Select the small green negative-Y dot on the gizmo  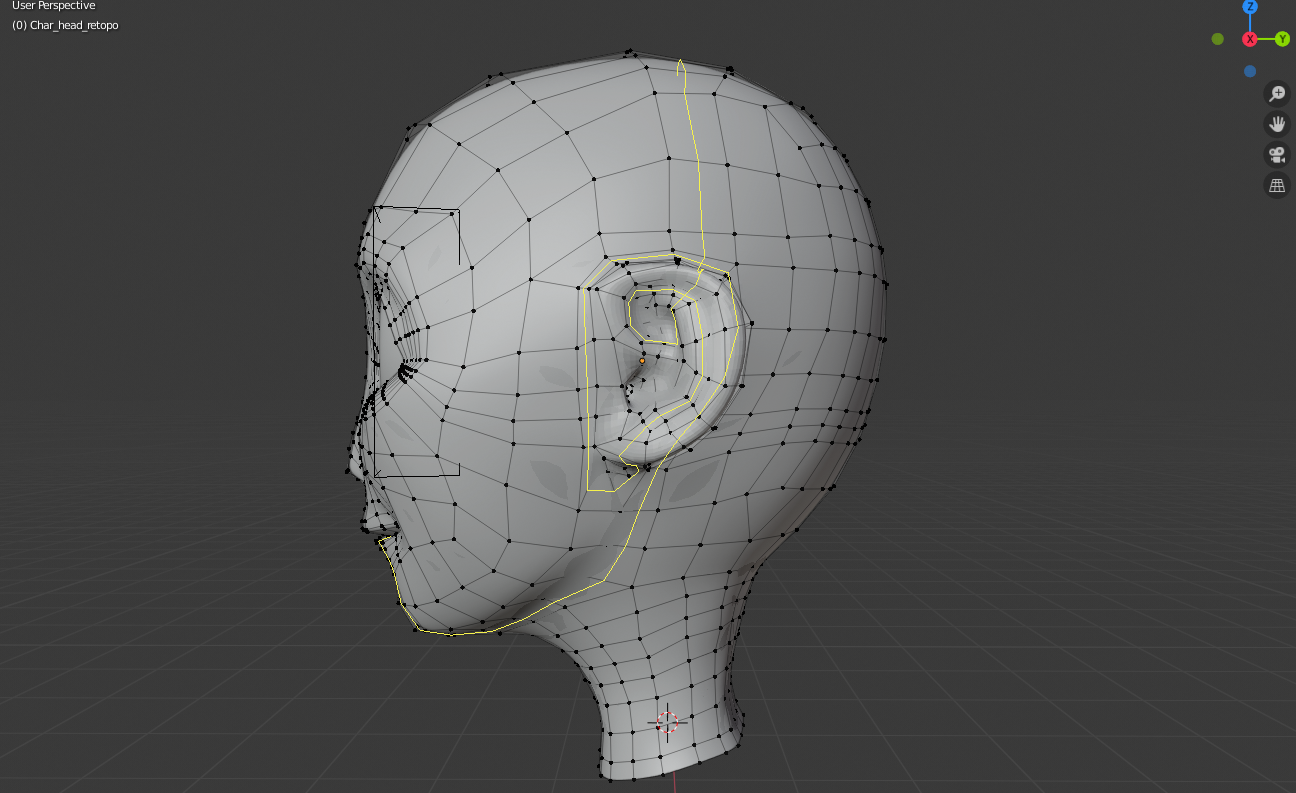pos(1217,38)
